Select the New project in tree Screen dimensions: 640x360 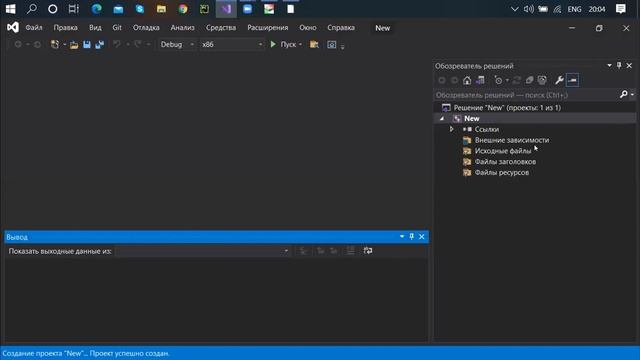471,118
